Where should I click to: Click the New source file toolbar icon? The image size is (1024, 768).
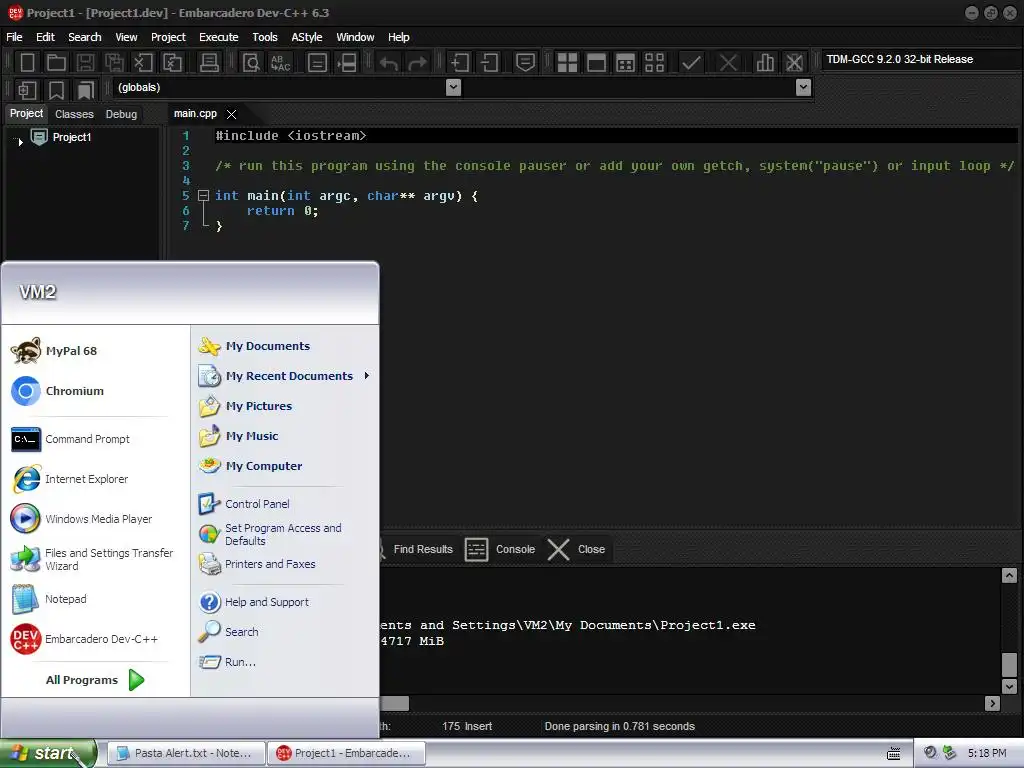pos(27,63)
